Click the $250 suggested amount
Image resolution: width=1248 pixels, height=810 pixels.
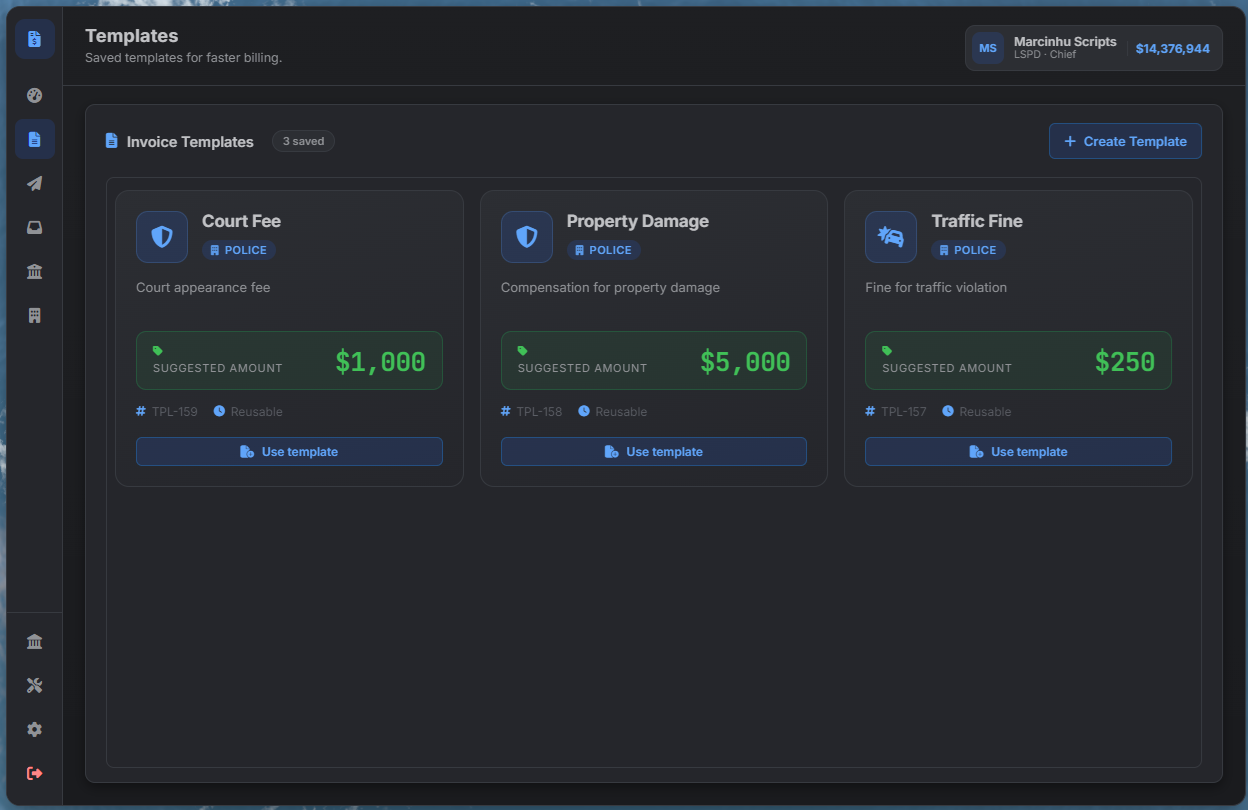pyautogui.click(x=1125, y=362)
